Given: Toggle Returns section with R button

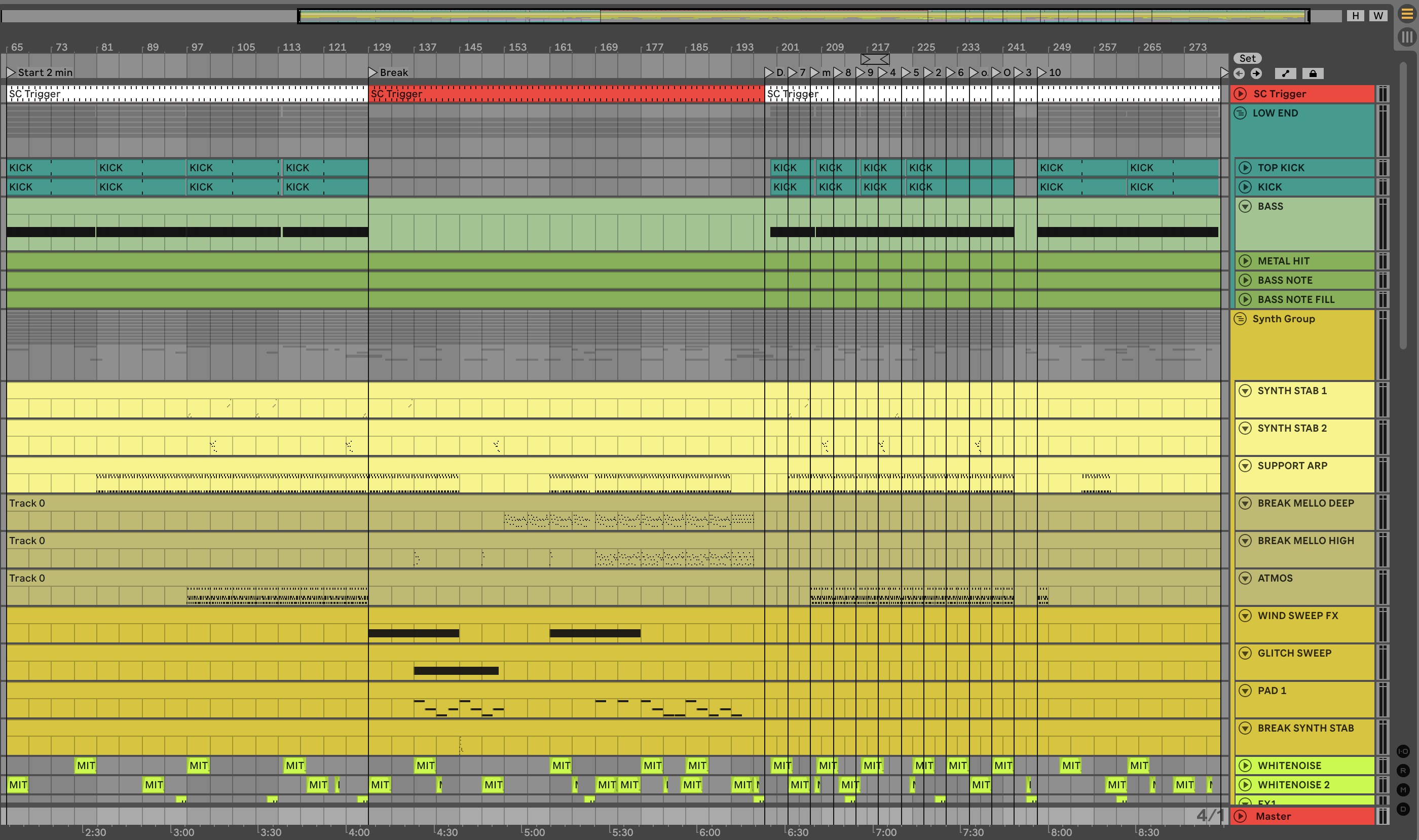Looking at the screenshot, I should point(1403,771).
